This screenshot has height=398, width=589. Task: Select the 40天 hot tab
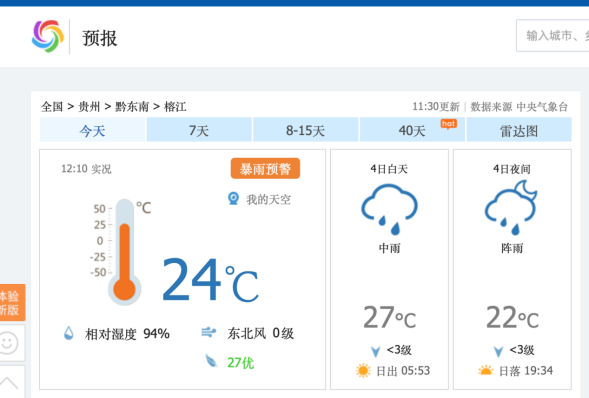[x=412, y=130]
